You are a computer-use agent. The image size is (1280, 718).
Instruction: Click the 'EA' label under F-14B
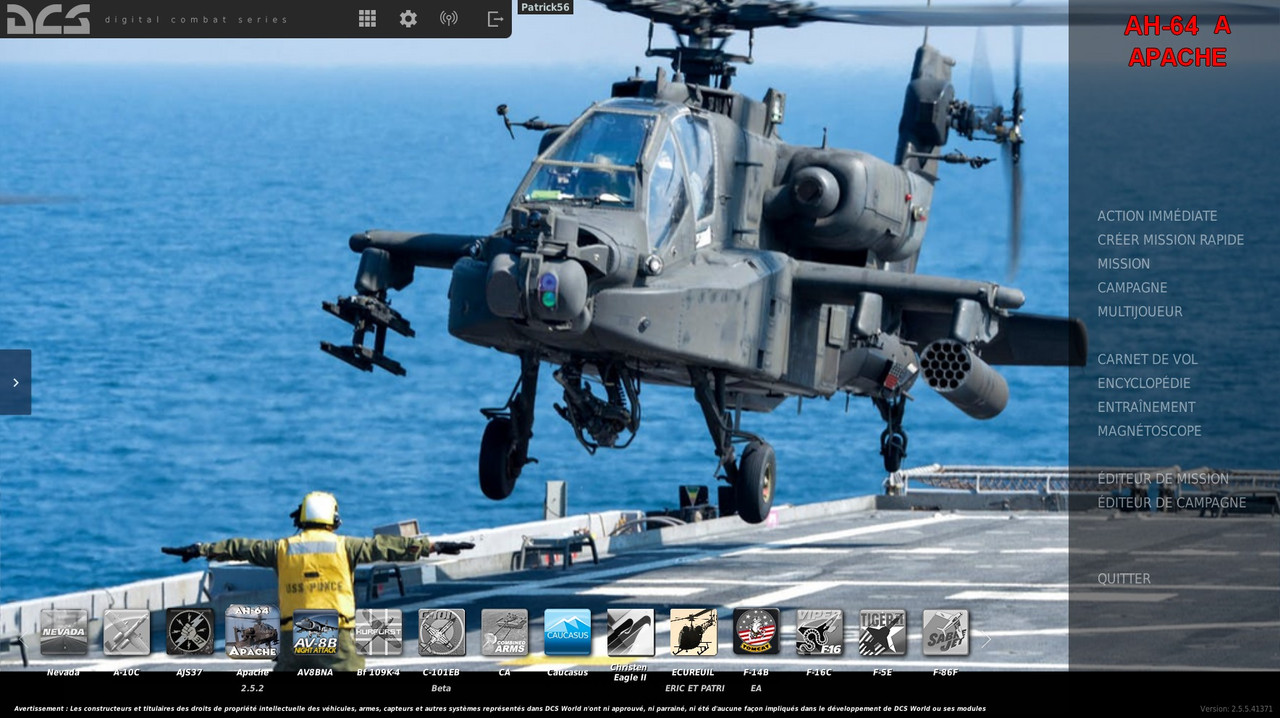tap(756, 689)
